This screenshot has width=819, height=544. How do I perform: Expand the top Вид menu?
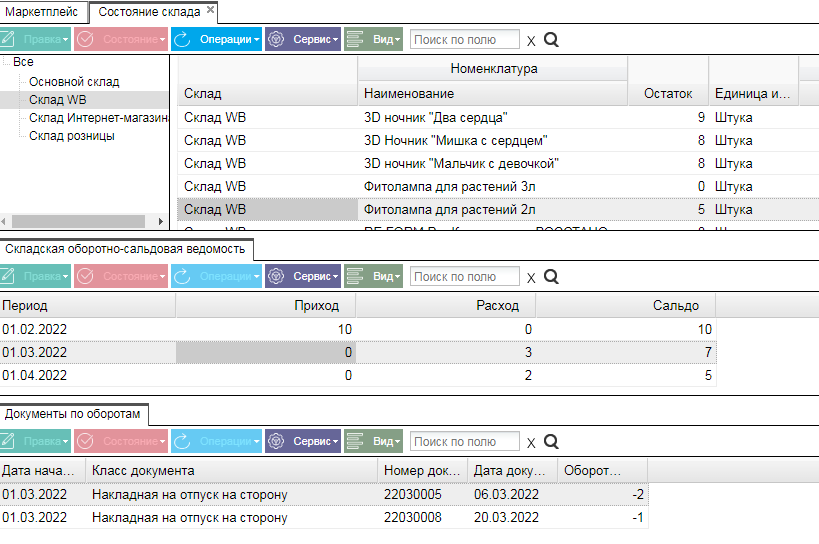pos(373,39)
